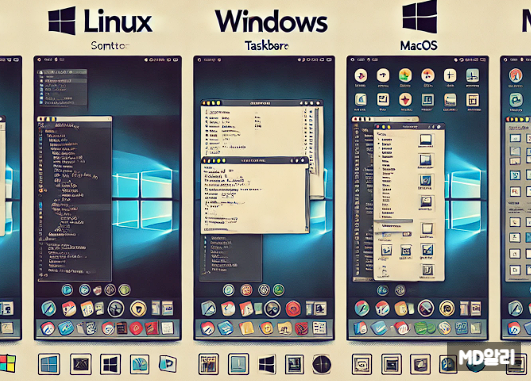This screenshot has height=381, width=531.
Task: Click dark round globe icon below Windows panel
Action: (321, 364)
